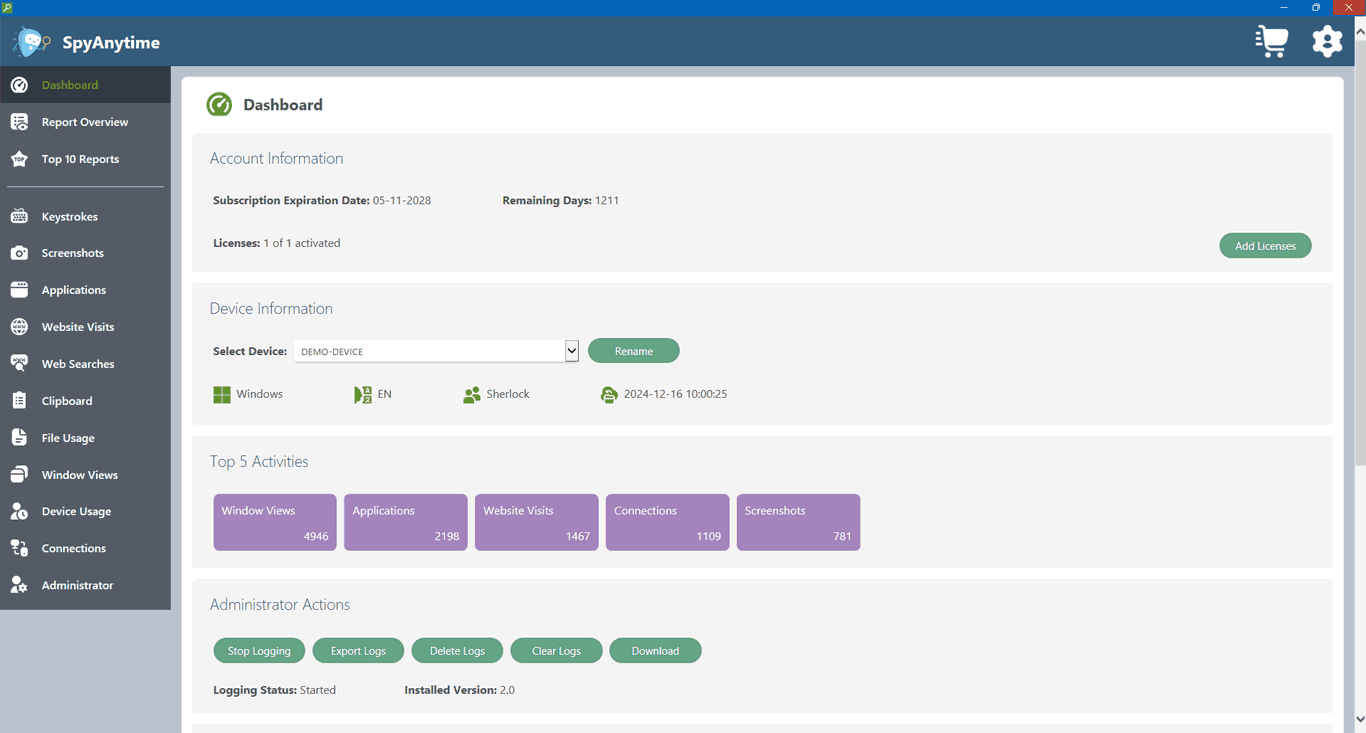Navigate to Window Views
Image resolution: width=1366 pixels, height=733 pixels.
[85, 475]
